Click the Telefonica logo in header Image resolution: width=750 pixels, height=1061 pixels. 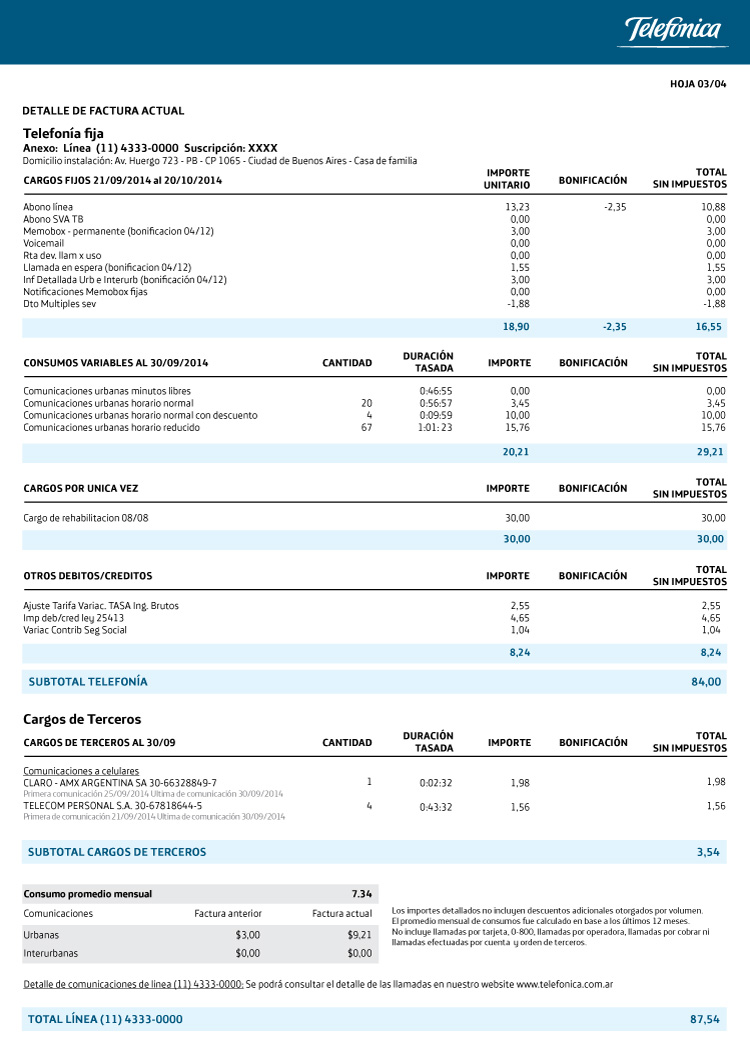[x=672, y=31]
